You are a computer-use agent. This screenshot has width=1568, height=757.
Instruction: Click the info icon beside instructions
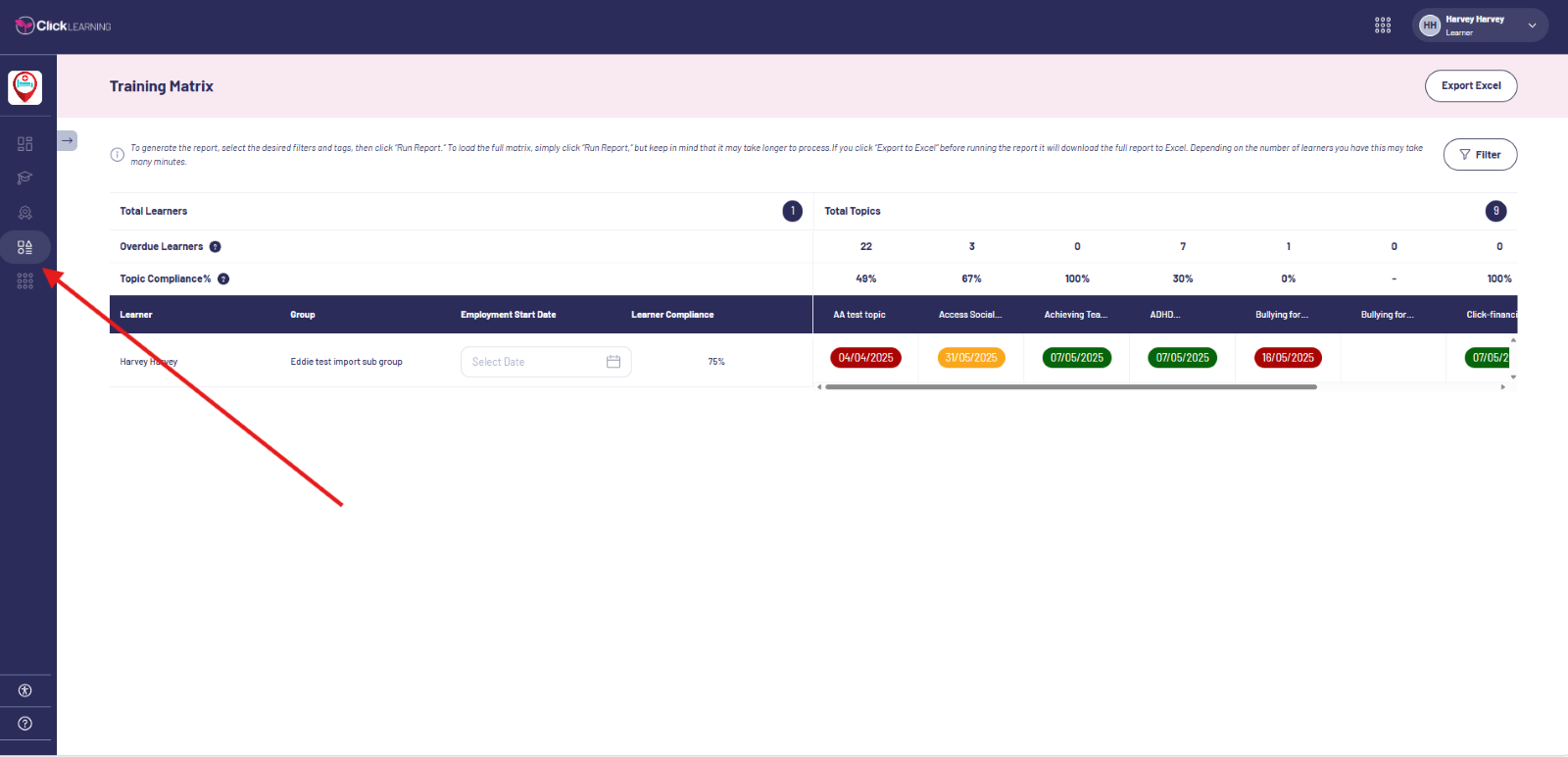tap(118, 155)
